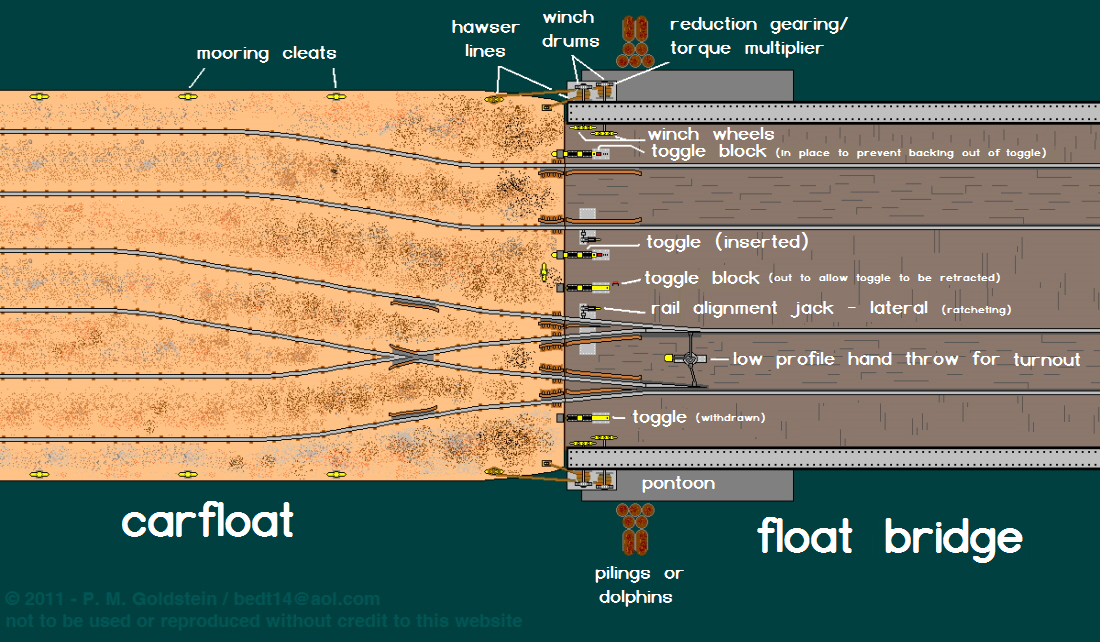
Task: Click the 'winch drums' text label
Action: pos(571,29)
